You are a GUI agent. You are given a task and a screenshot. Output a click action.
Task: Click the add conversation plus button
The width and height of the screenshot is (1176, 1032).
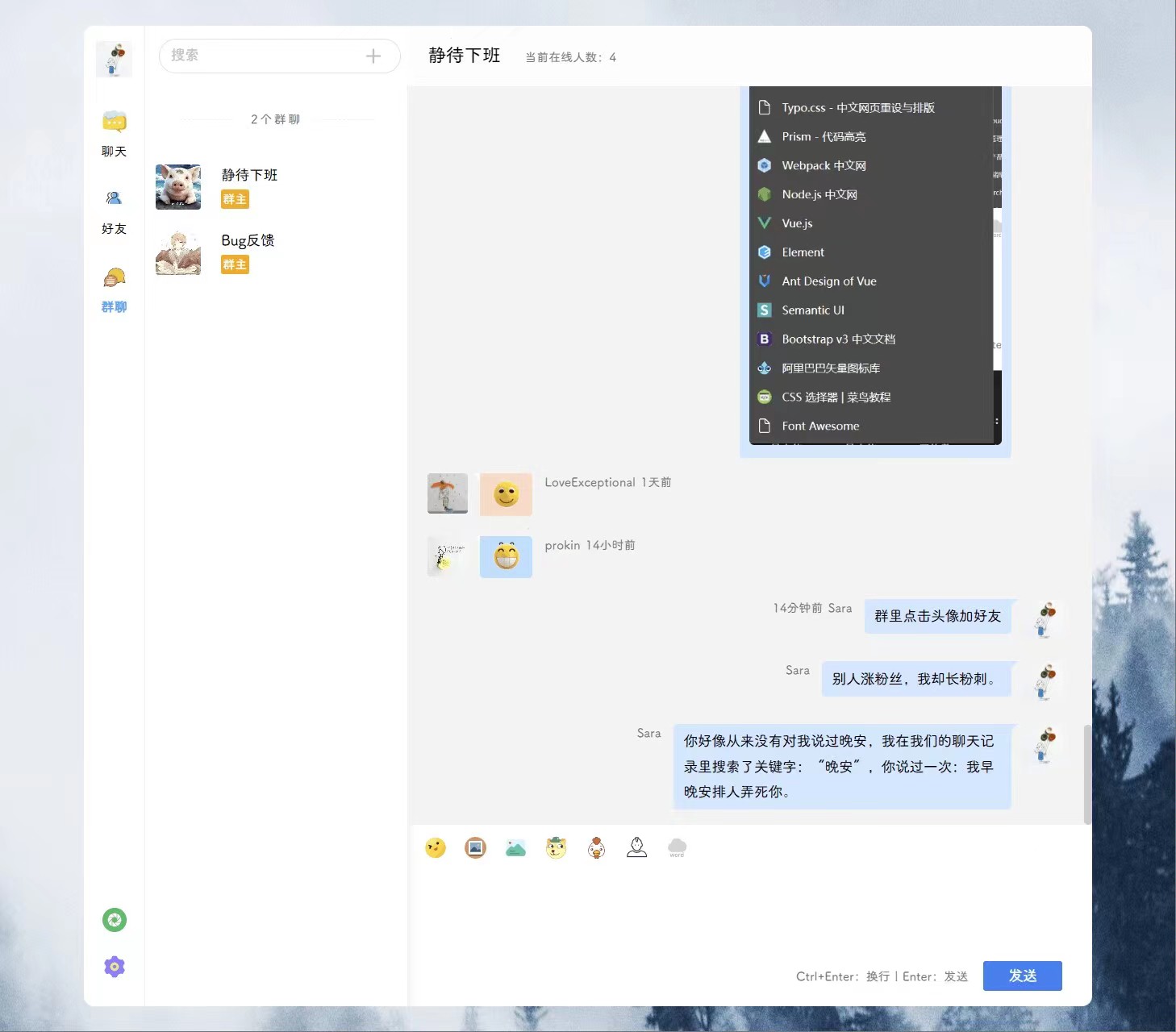click(373, 56)
